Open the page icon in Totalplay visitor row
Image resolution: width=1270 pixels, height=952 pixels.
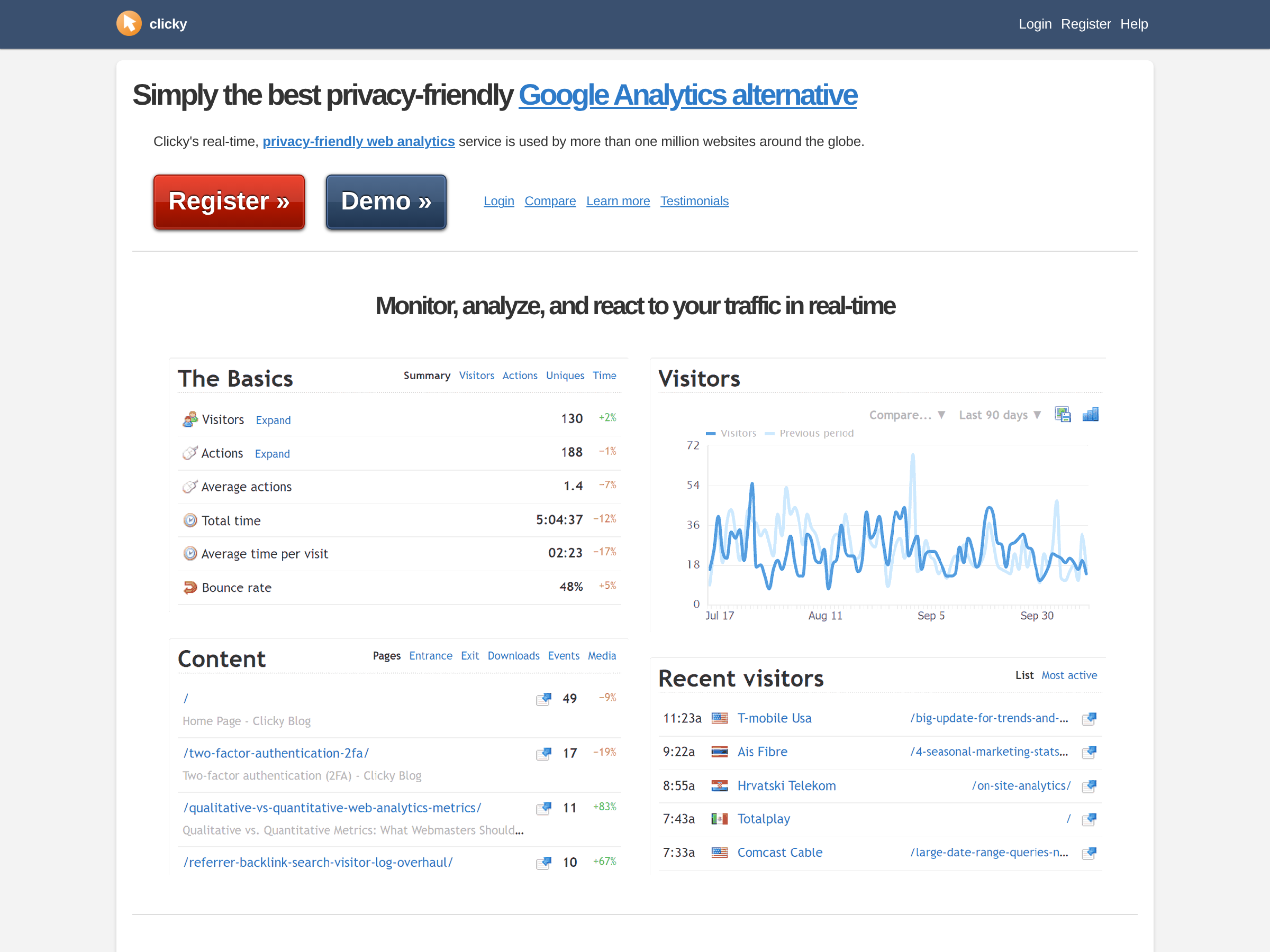pos(1089,819)
